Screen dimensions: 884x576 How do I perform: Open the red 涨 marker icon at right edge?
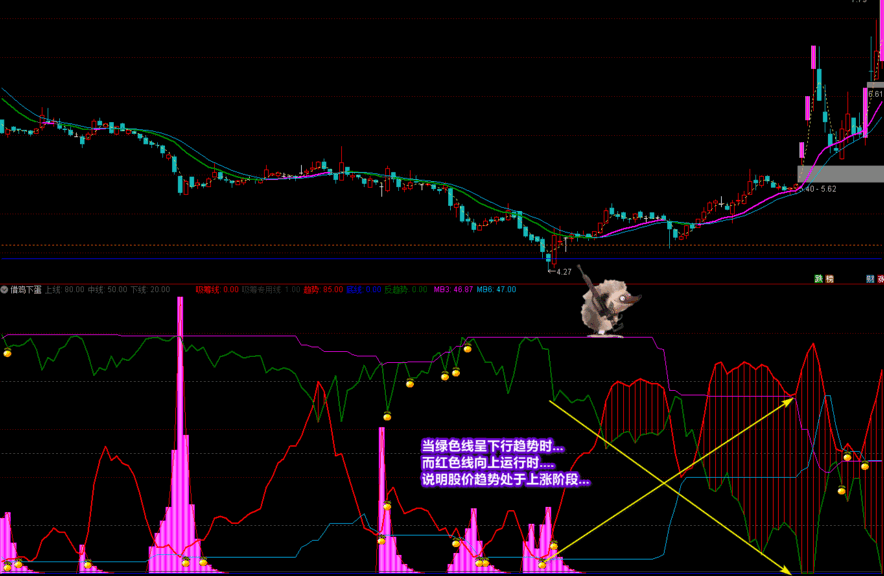[881, 279]
